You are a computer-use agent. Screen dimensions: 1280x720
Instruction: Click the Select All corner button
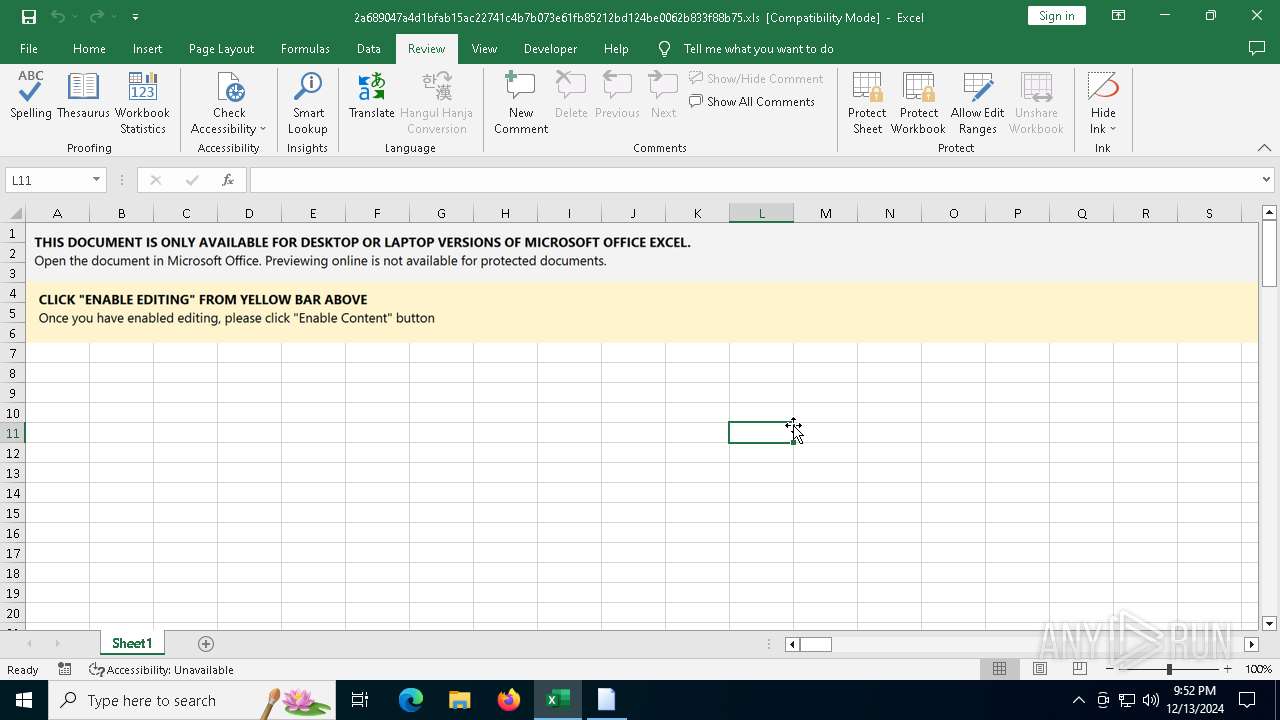(x=15, y=213)
